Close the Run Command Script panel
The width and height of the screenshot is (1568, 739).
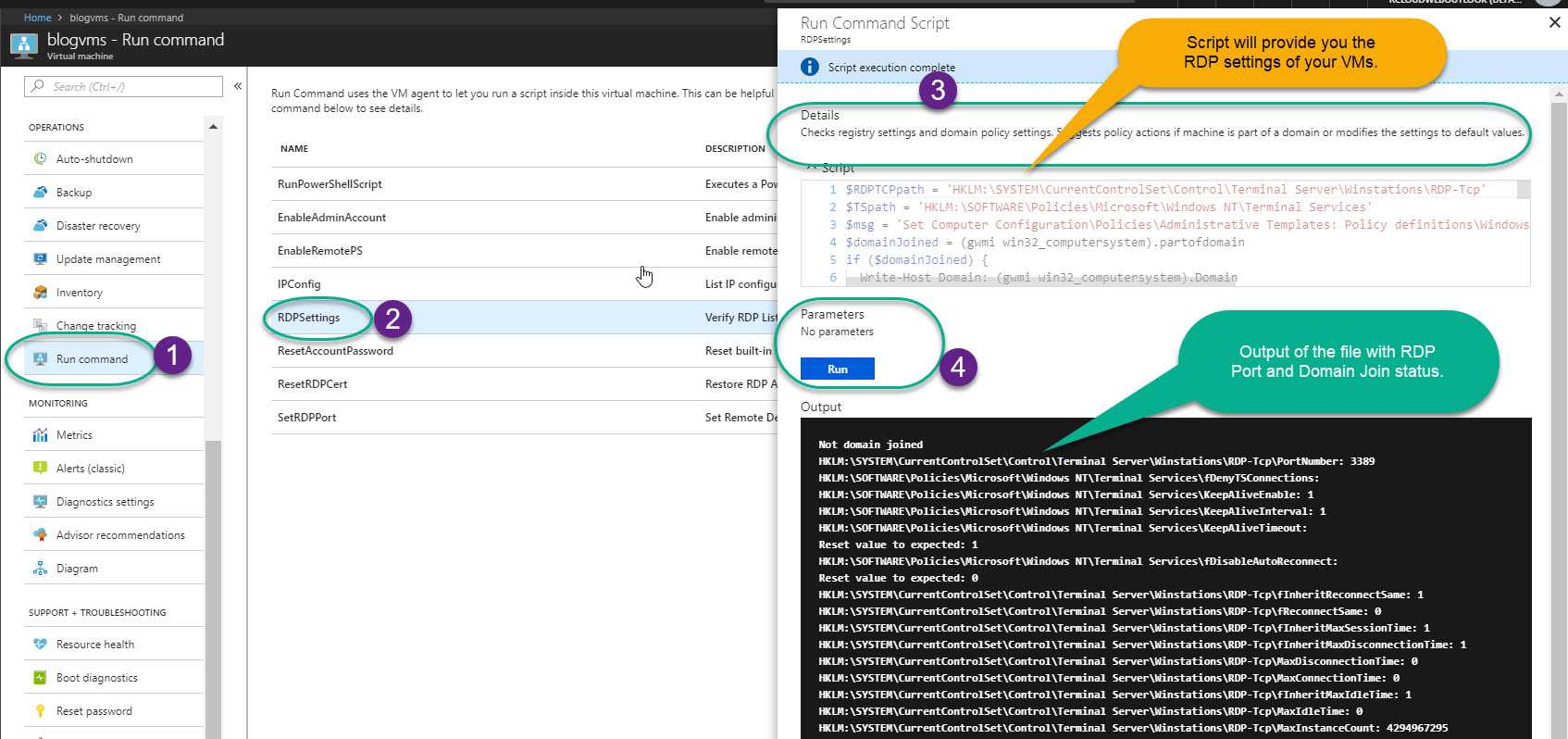click(x=1554, y=23)
